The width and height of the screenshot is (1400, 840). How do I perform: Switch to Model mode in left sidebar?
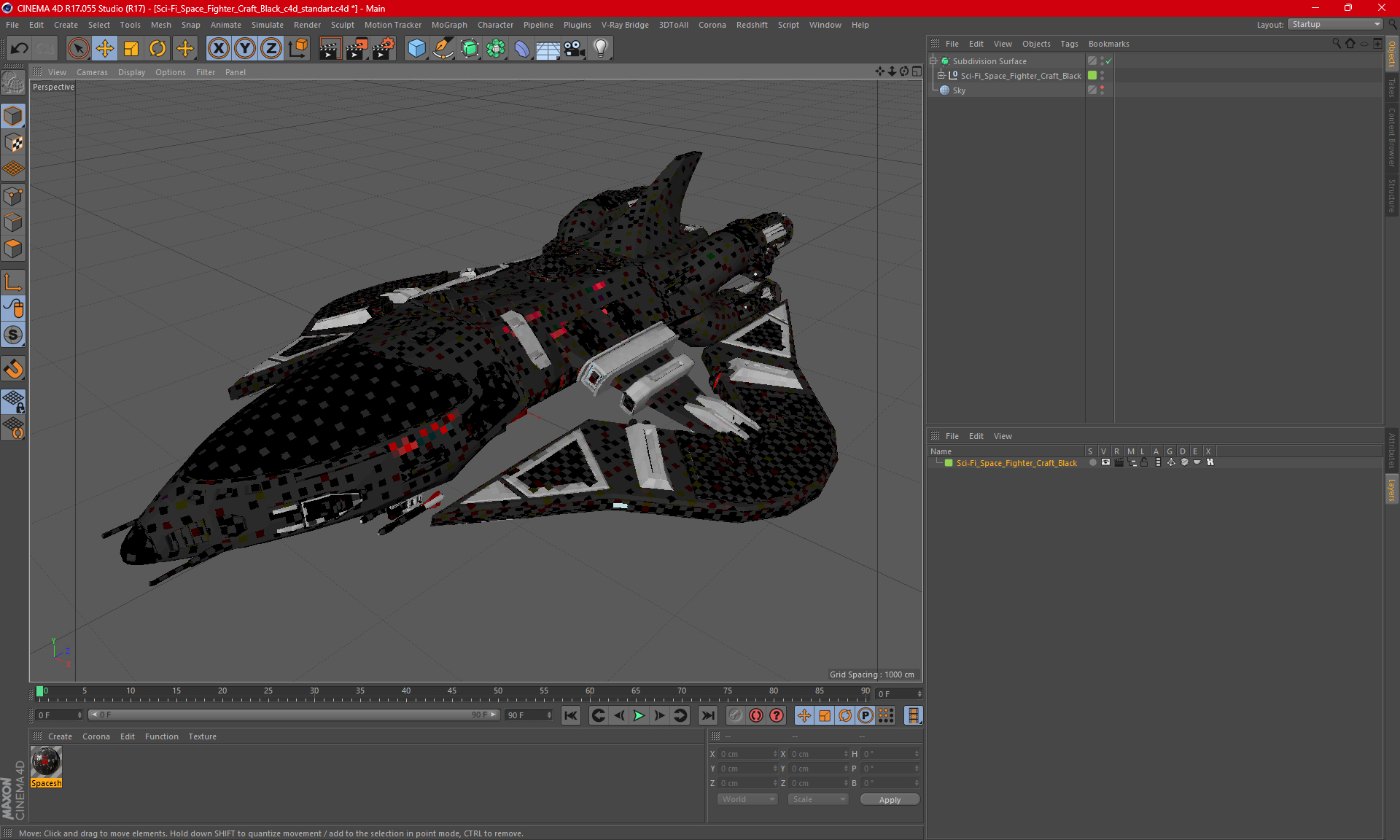(x=13, y=117)
